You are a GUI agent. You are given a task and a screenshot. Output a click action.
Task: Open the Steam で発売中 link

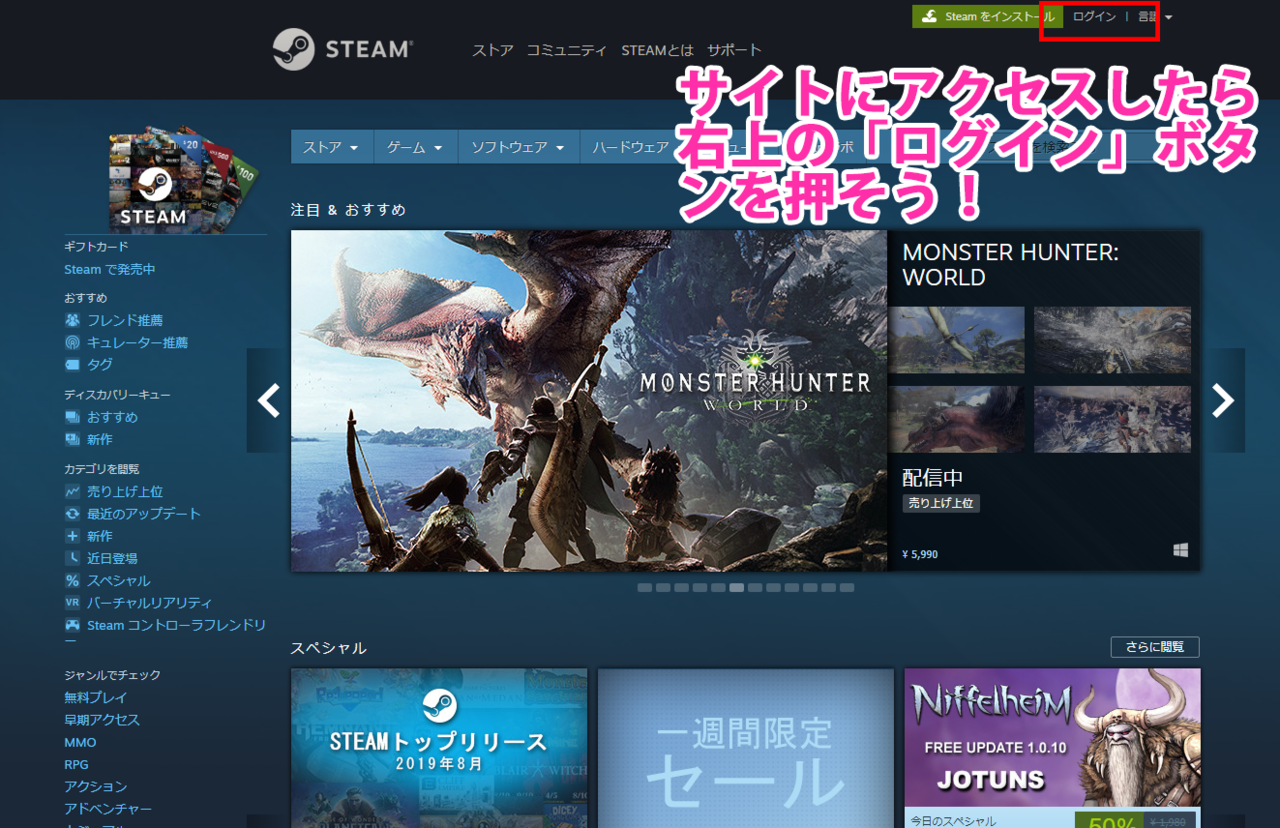tap(110, 269)
